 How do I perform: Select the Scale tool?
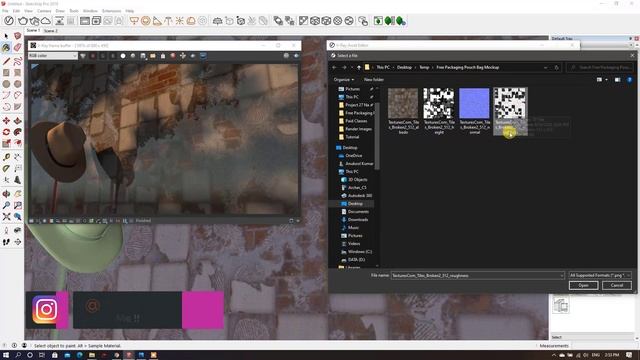coord(6,143)
